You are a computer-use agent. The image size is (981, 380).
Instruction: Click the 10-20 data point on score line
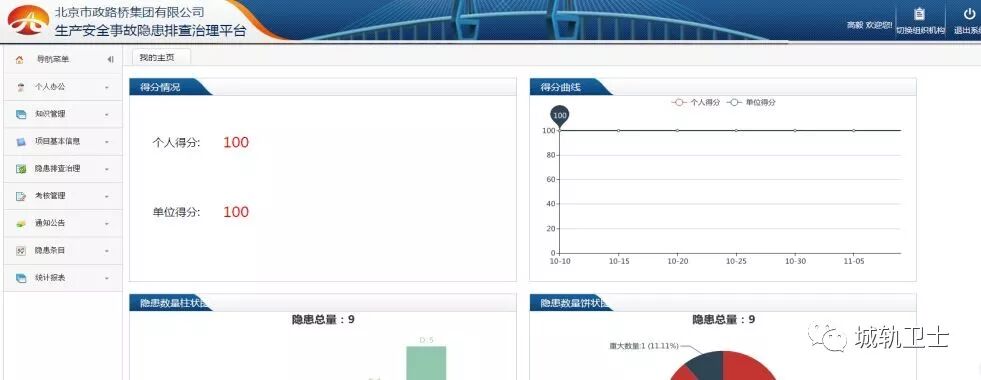pos(678,130)
